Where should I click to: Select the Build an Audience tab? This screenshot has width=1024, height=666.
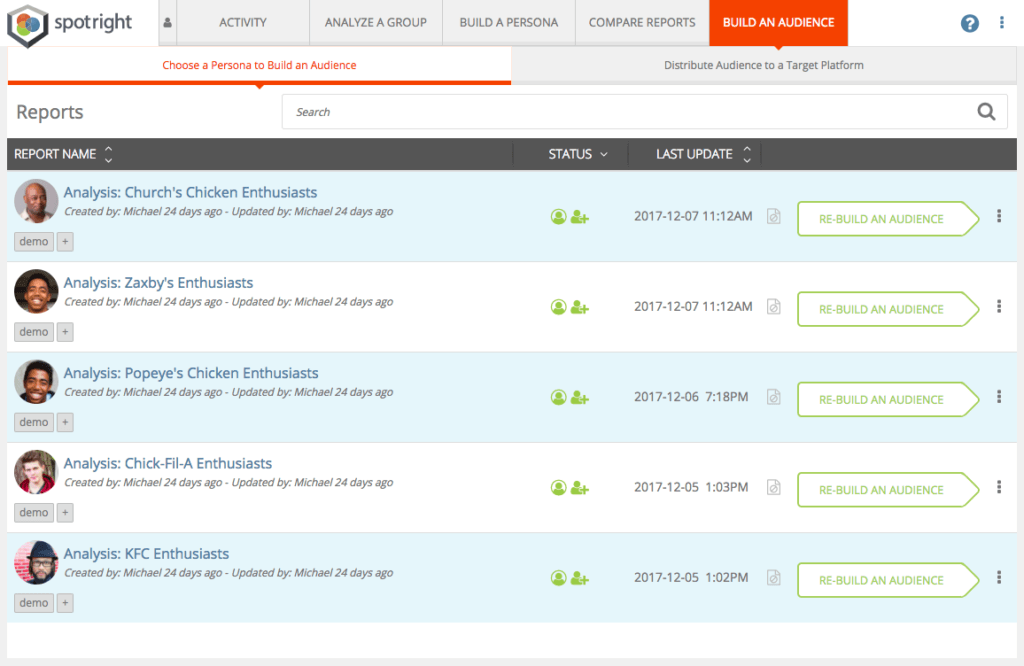(778, 23)
